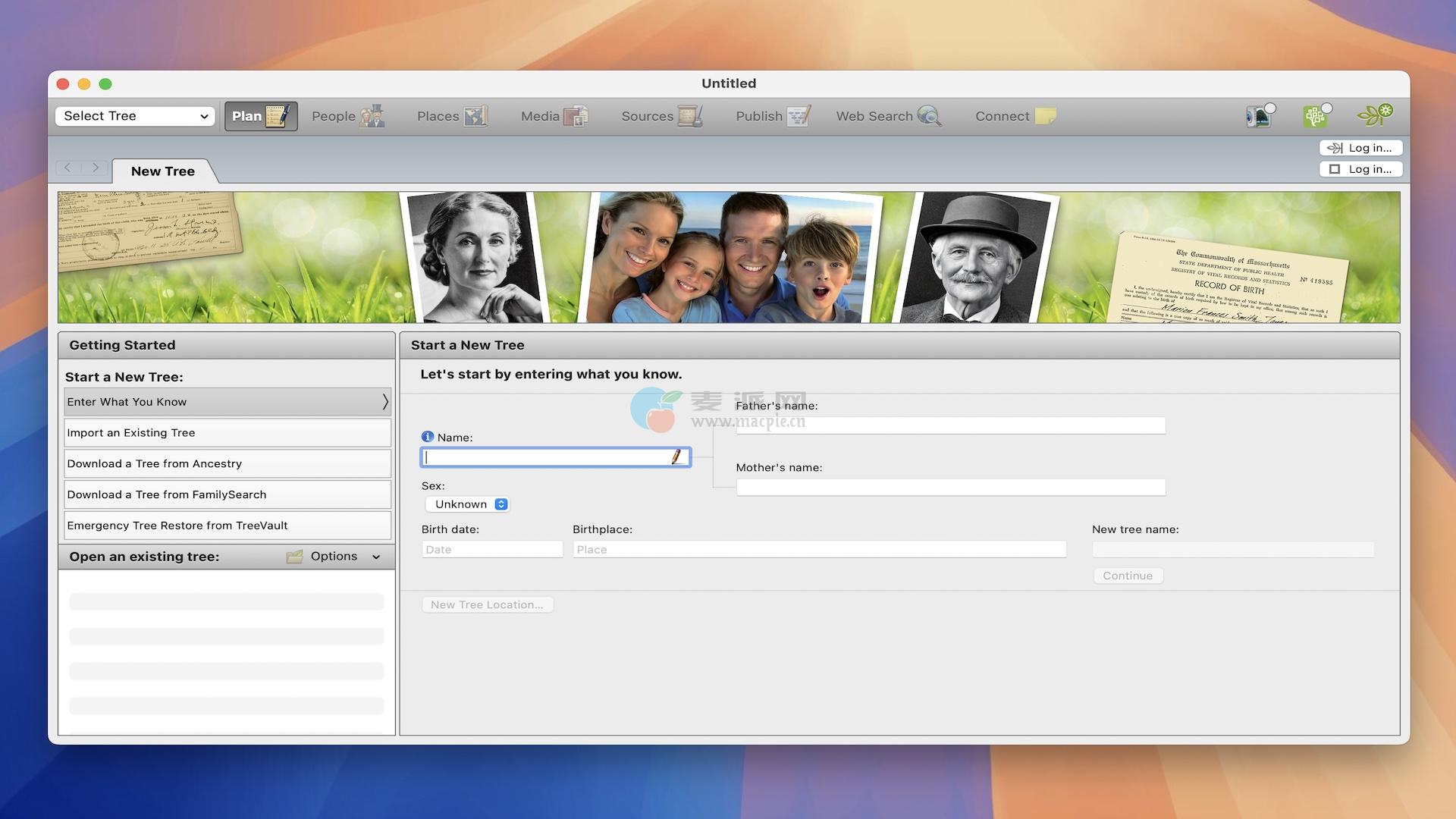Select the New Tree tab
Viewport: 1456px width, 819px height.
(163, 171)
